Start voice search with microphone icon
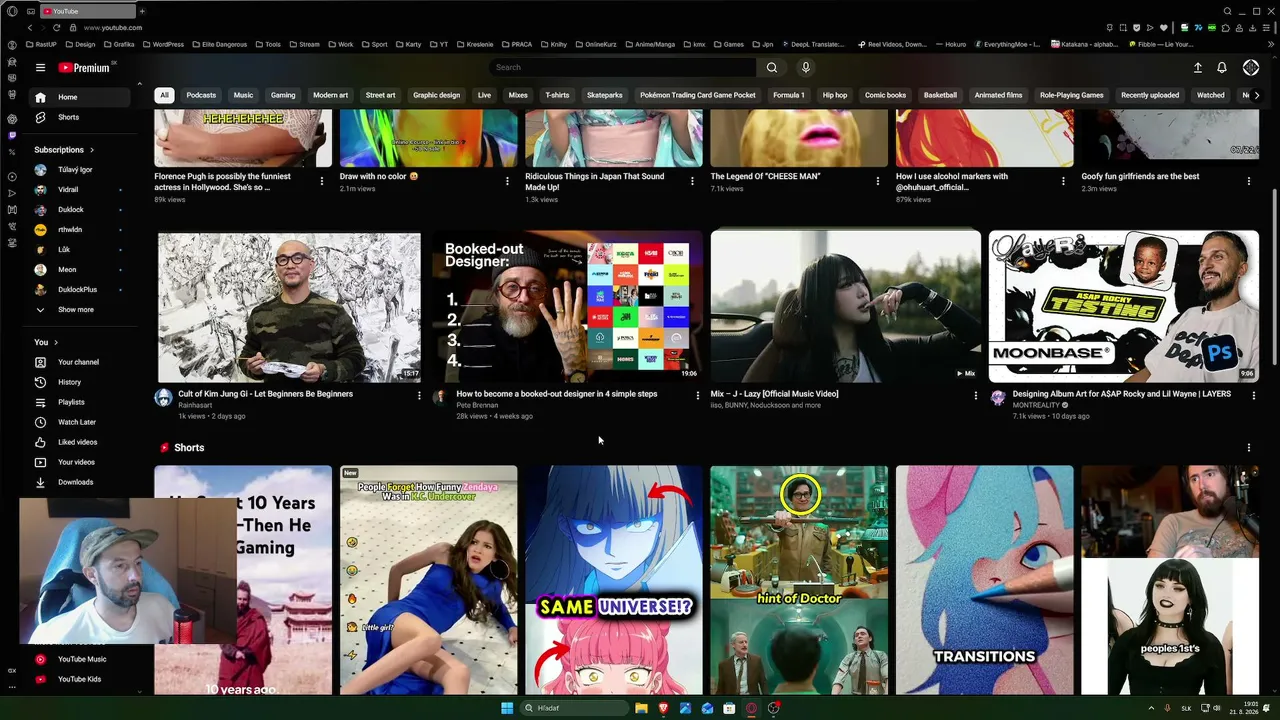Viewport: 1280px width, 720px height. coord(806,68)
